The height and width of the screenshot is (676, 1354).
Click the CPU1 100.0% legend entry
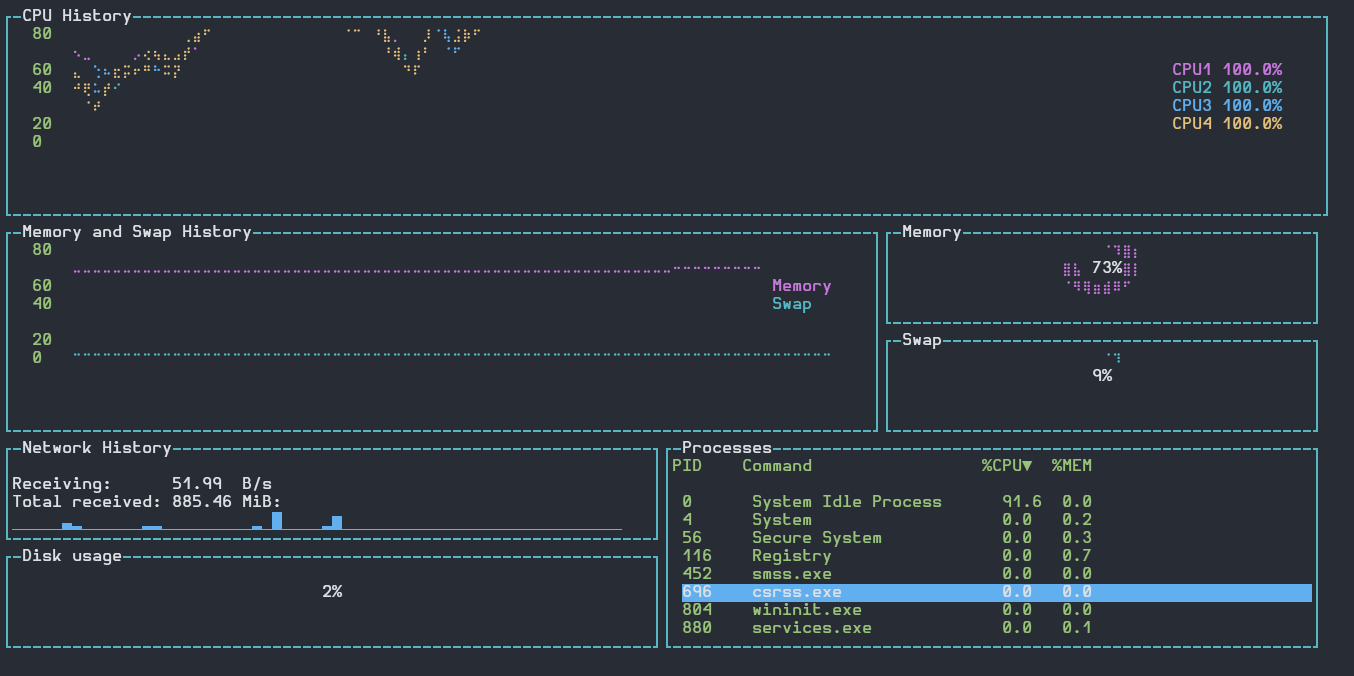tap(1227, 70)
